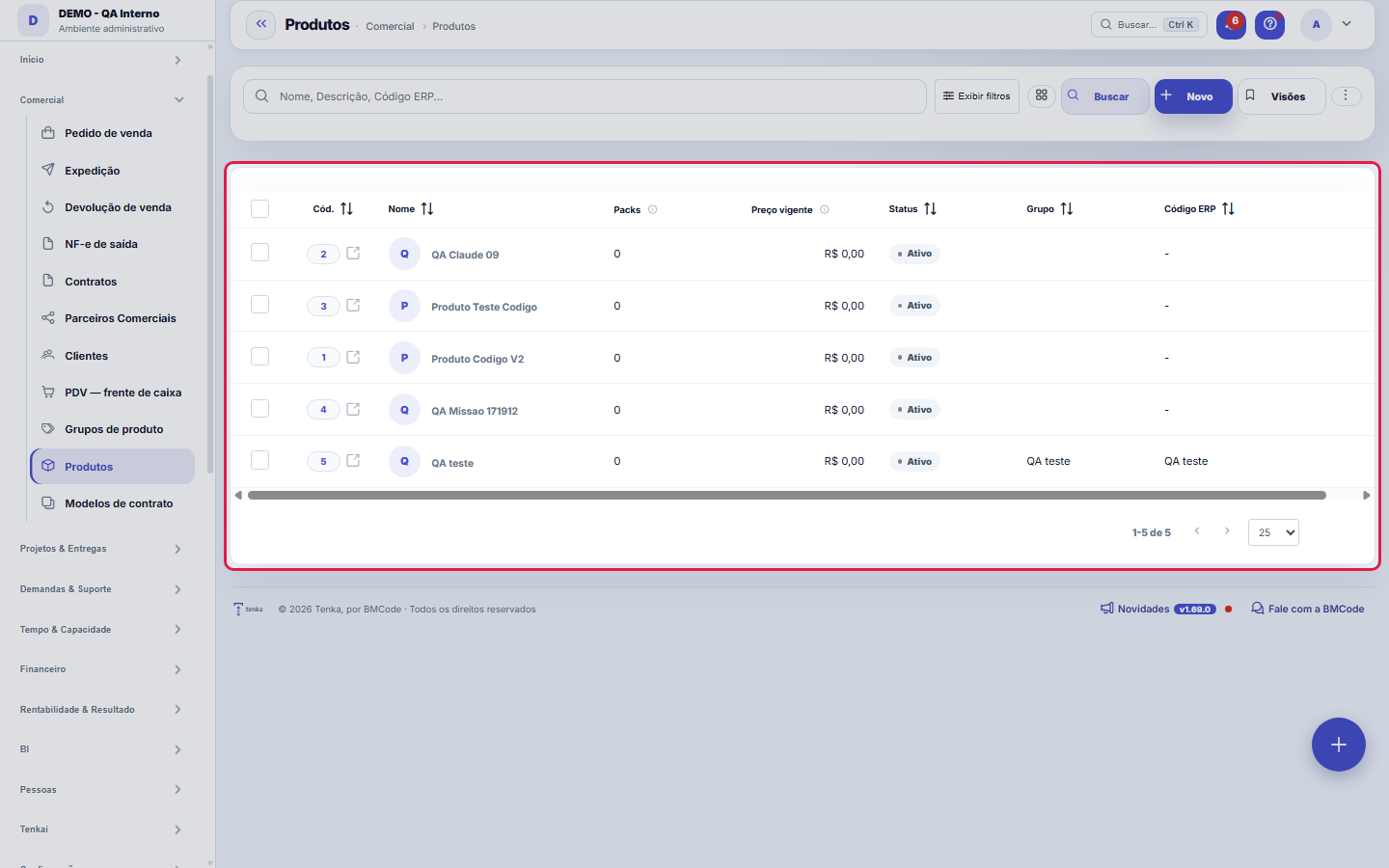This screenshot has height=868, width=1389.
Task: Open the Visões button
Action: point(1282,96)
